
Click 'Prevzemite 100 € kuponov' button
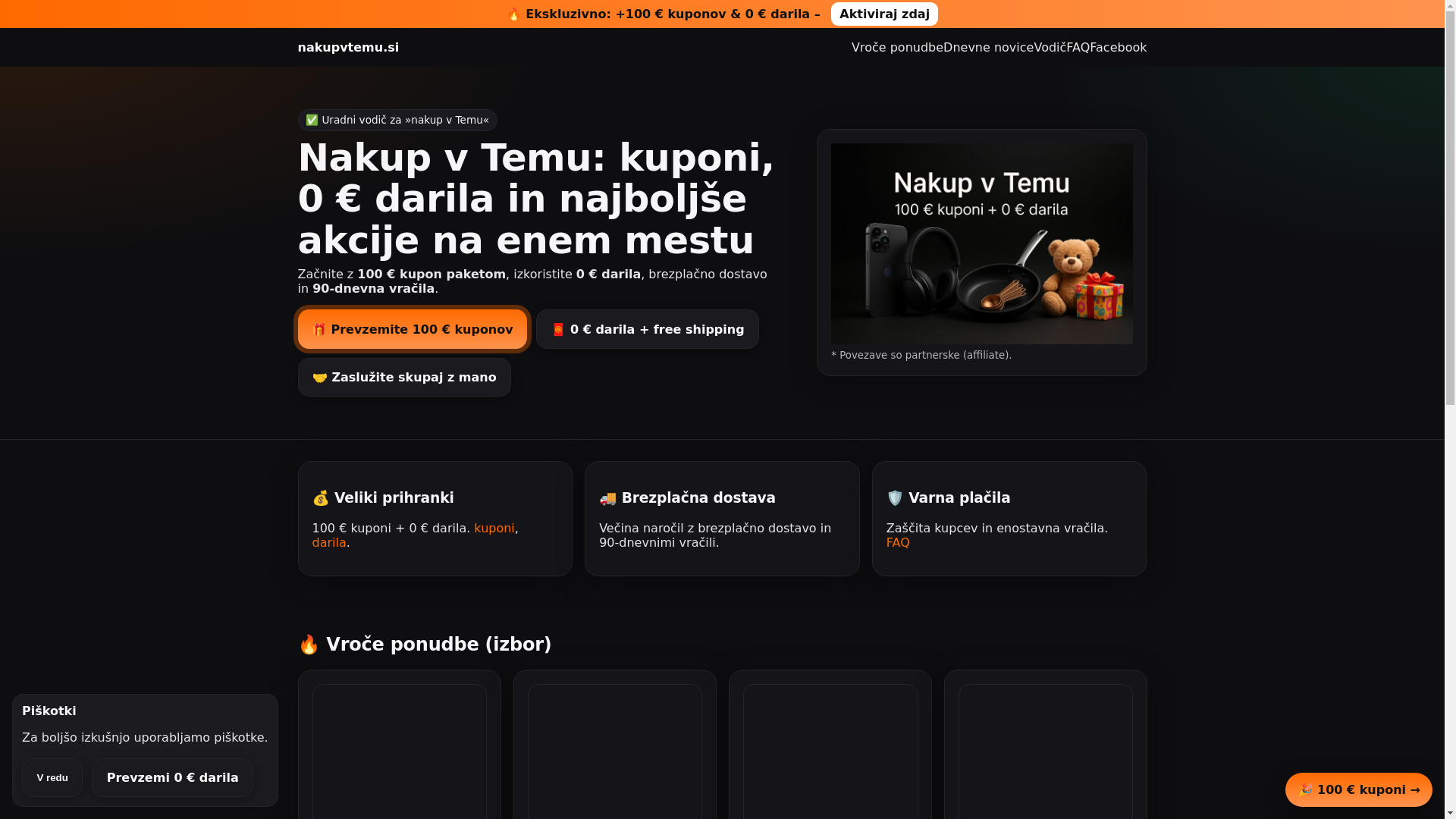(412, 329)
